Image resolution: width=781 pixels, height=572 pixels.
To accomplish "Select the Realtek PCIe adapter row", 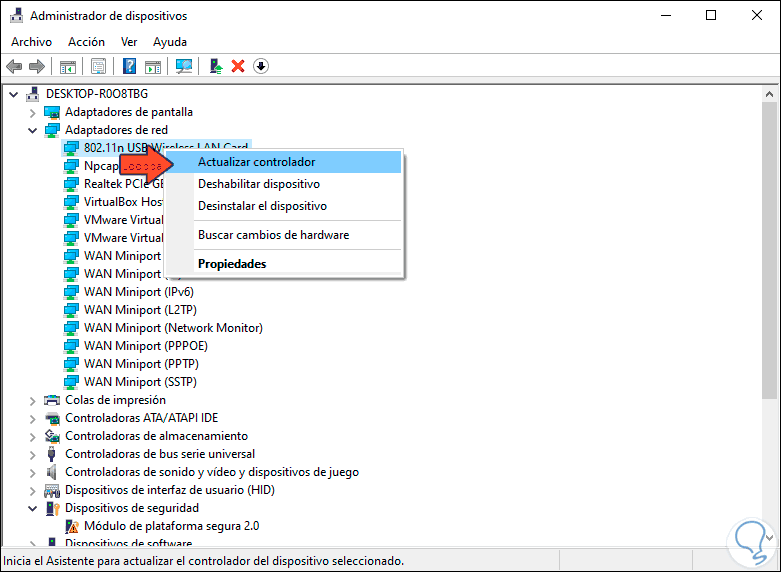I will click(124, 184).
